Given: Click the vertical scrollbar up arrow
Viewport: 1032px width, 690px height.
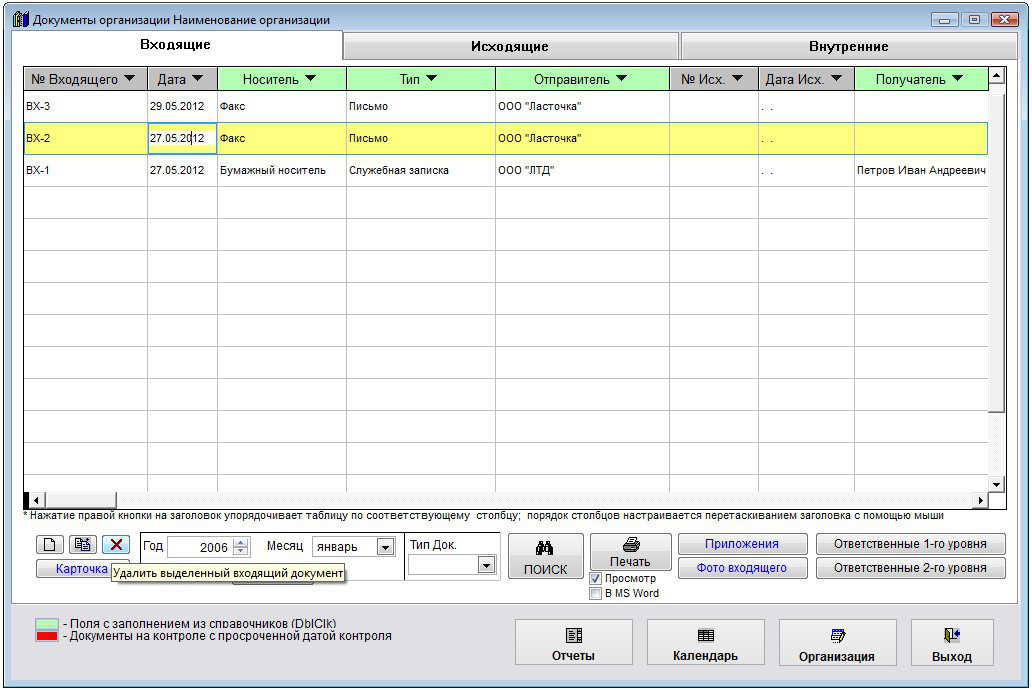Looking at the screenshot, I should (996, 76).
